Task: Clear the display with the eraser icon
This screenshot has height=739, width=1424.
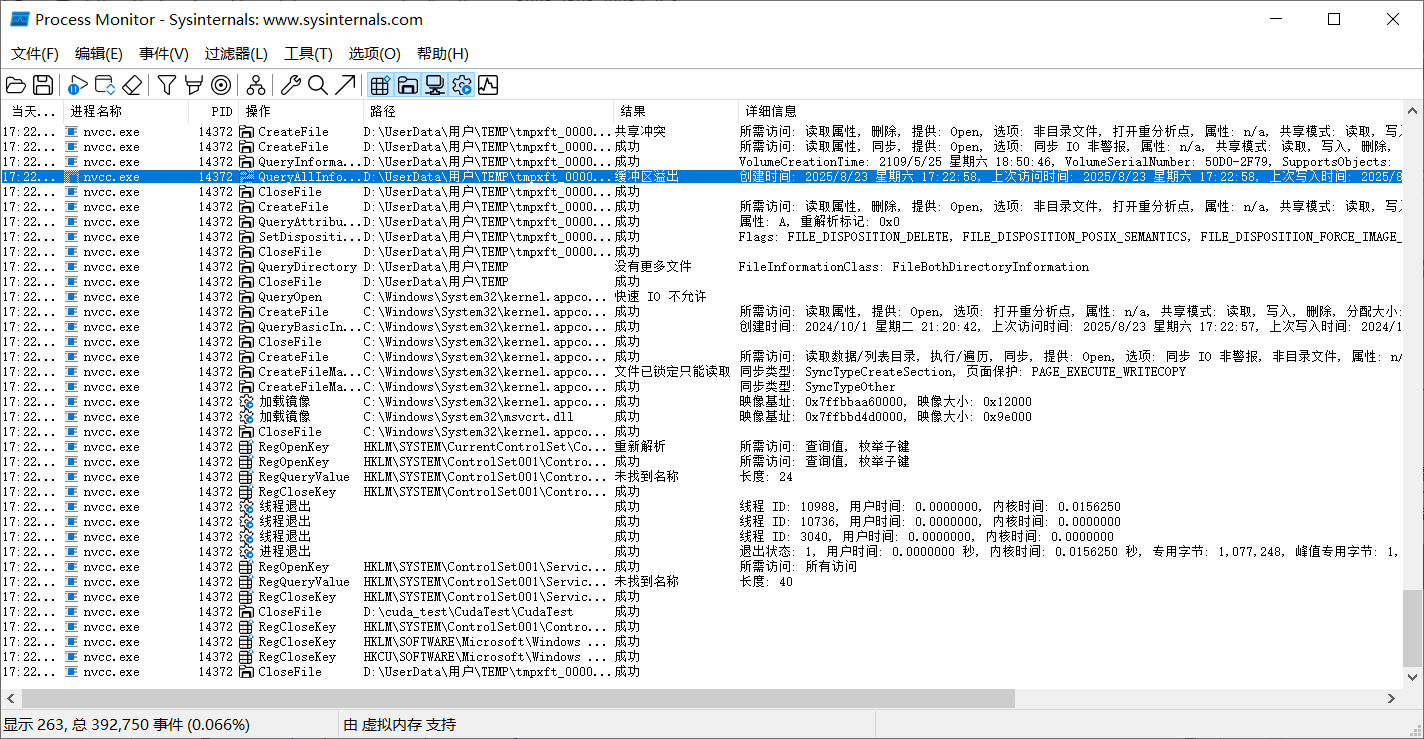Action: [132, 85]
